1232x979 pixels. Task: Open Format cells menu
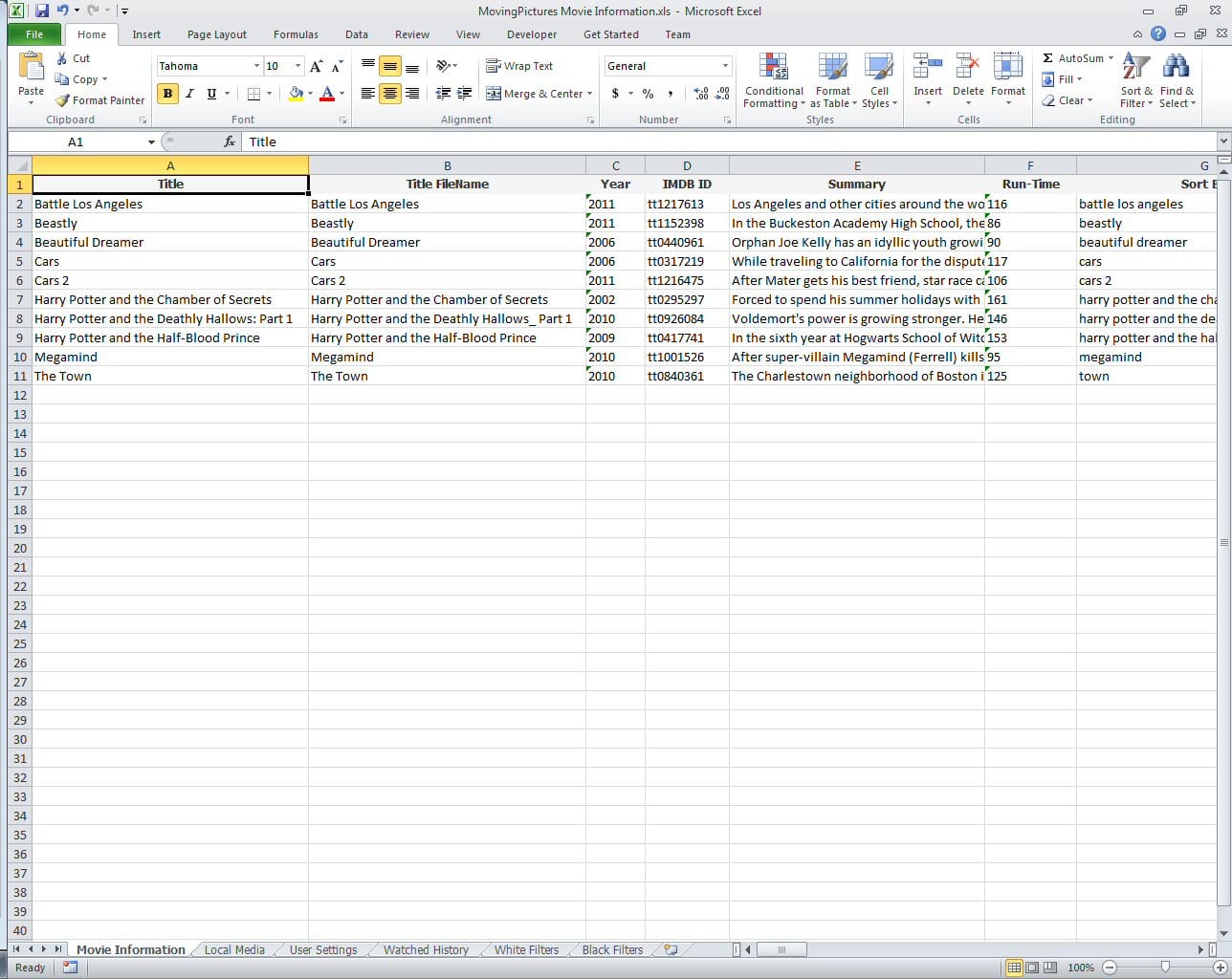coord(1008,80)
